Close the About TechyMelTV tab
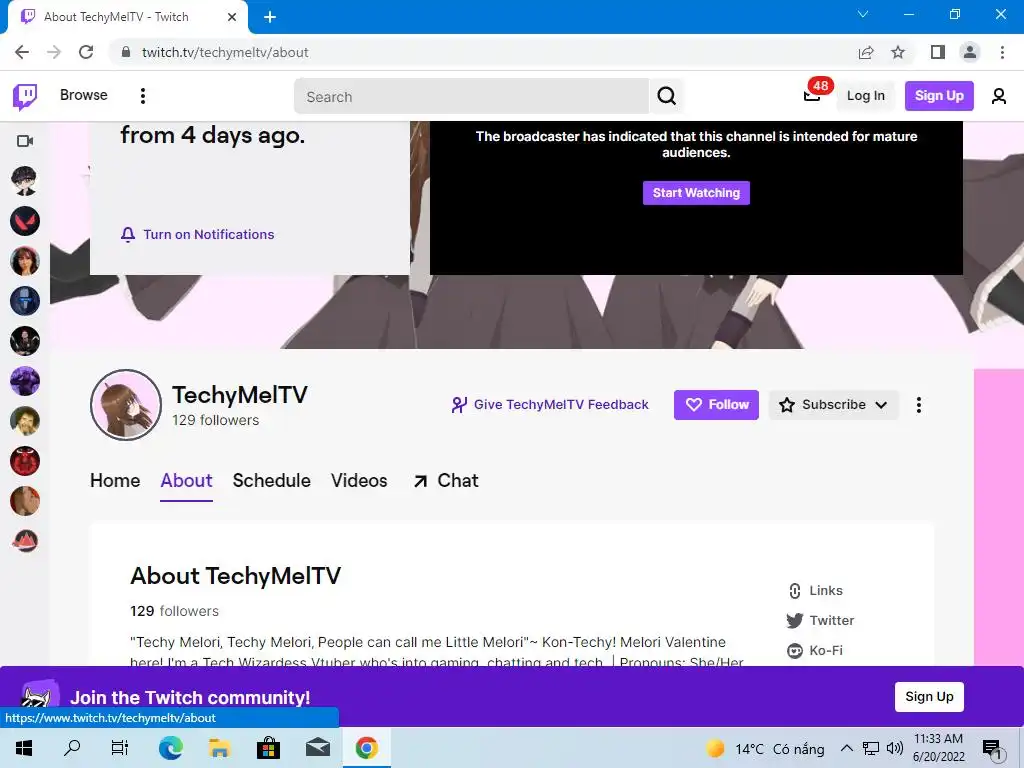 coord(232,17)
